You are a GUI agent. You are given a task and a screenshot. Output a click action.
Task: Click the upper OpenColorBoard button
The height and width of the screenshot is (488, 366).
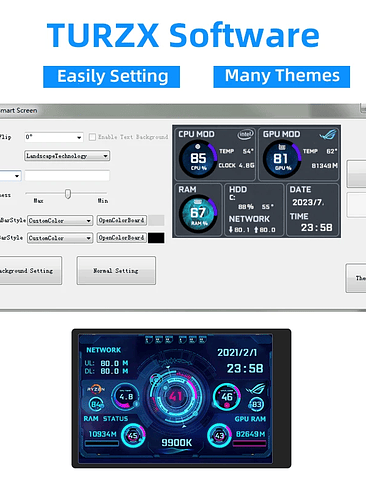(x=122, y=220)
